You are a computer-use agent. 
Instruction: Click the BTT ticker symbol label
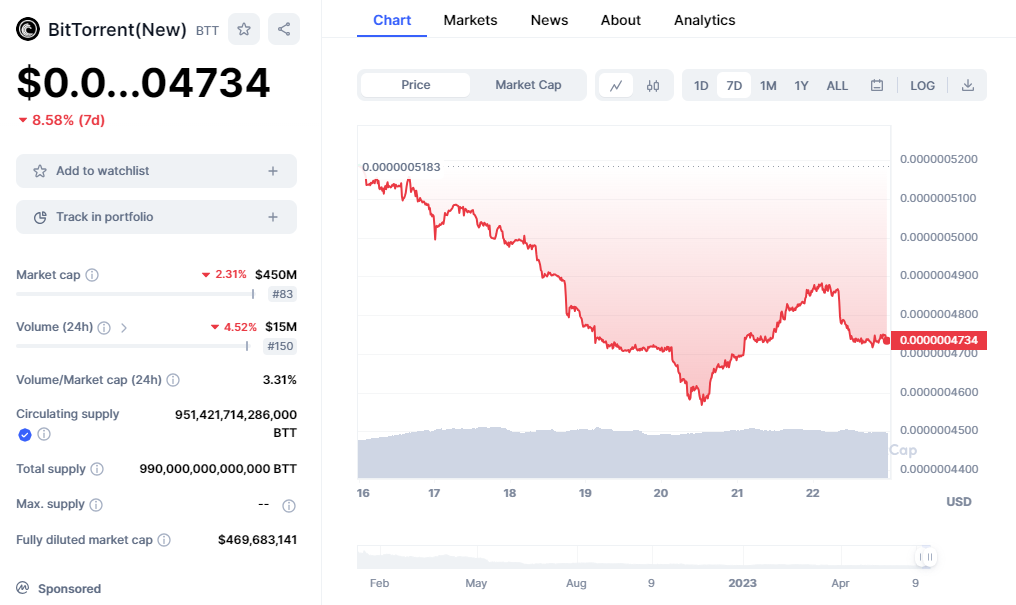tap(207, 30)
